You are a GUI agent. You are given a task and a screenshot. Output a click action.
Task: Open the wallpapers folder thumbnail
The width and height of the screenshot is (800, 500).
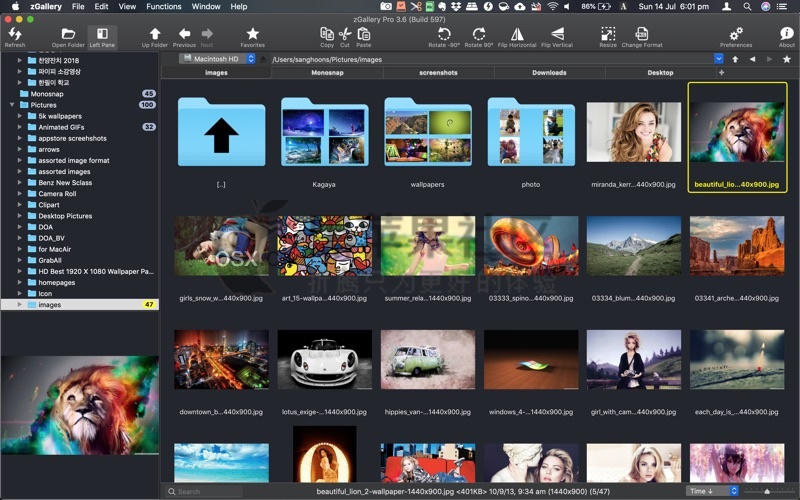point(428,132)
